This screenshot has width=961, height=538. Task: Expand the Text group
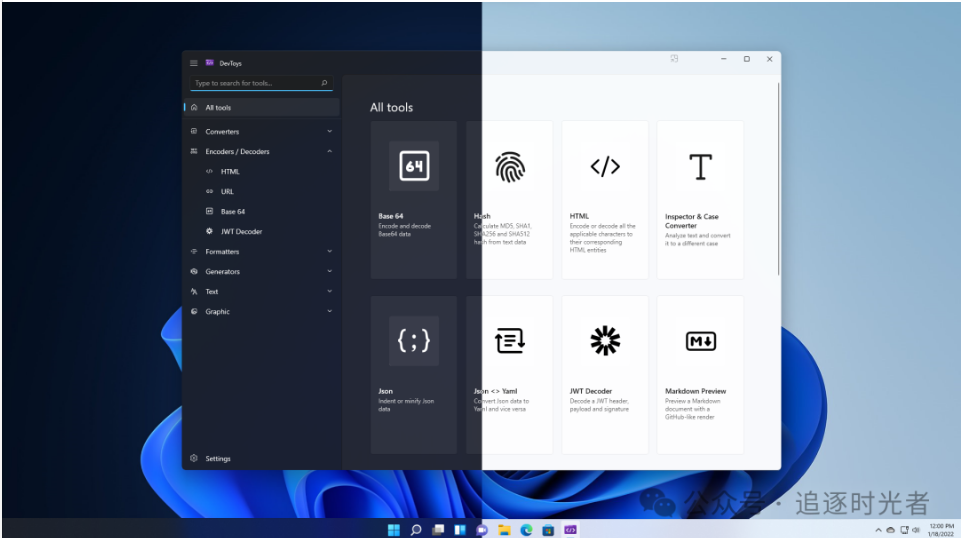click(330, 292)
